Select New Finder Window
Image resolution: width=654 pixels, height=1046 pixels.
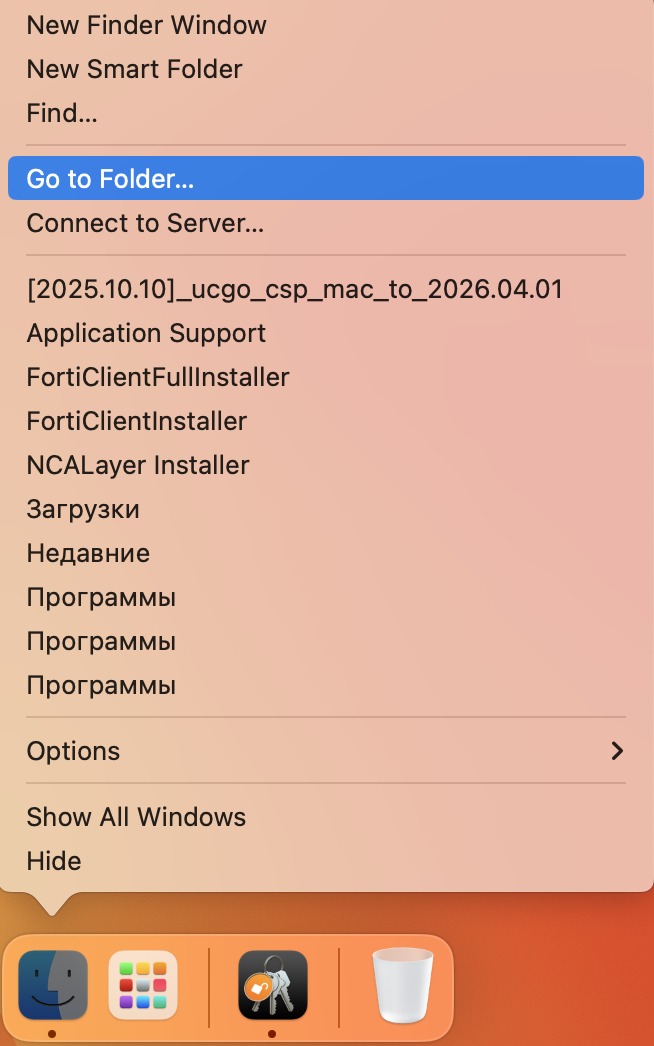(146, 25)
